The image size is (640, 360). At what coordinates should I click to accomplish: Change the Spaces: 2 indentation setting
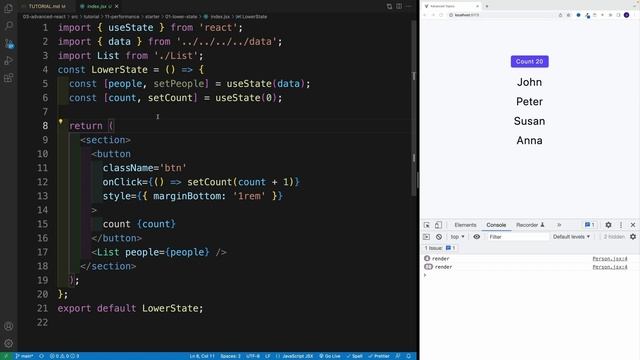tap(230, 356)
